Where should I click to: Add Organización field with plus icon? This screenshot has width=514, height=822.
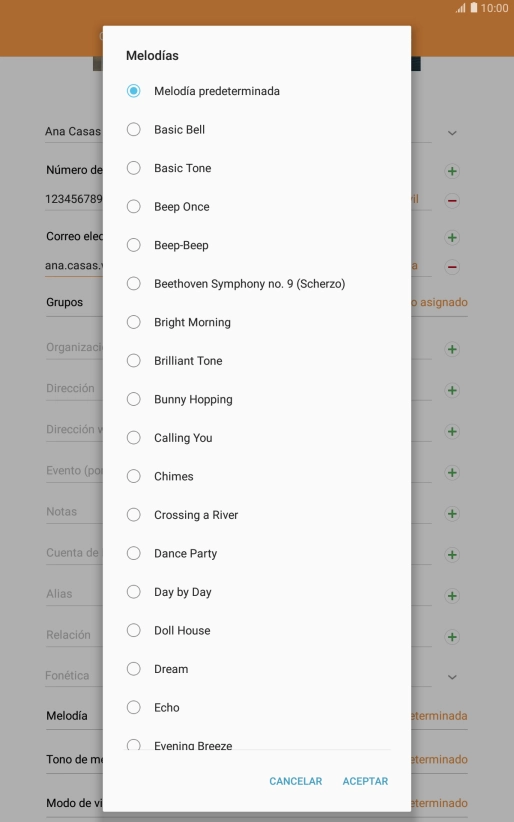pos(452,349)
